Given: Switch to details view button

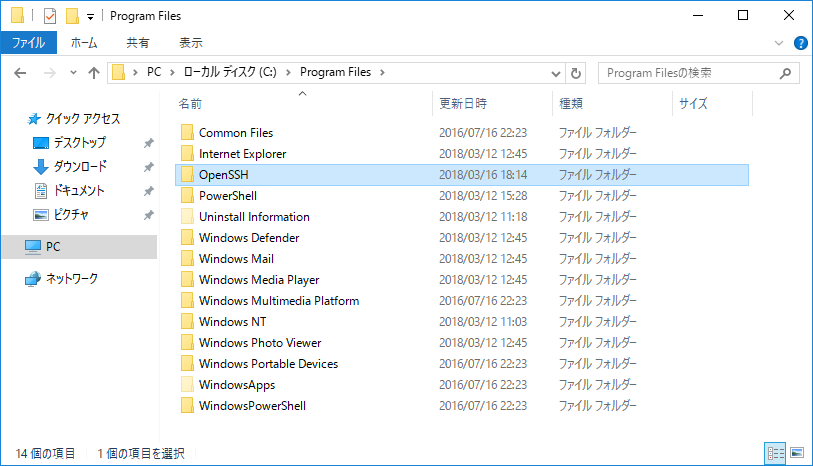Looking at the screenshot, I should [775, 454].
